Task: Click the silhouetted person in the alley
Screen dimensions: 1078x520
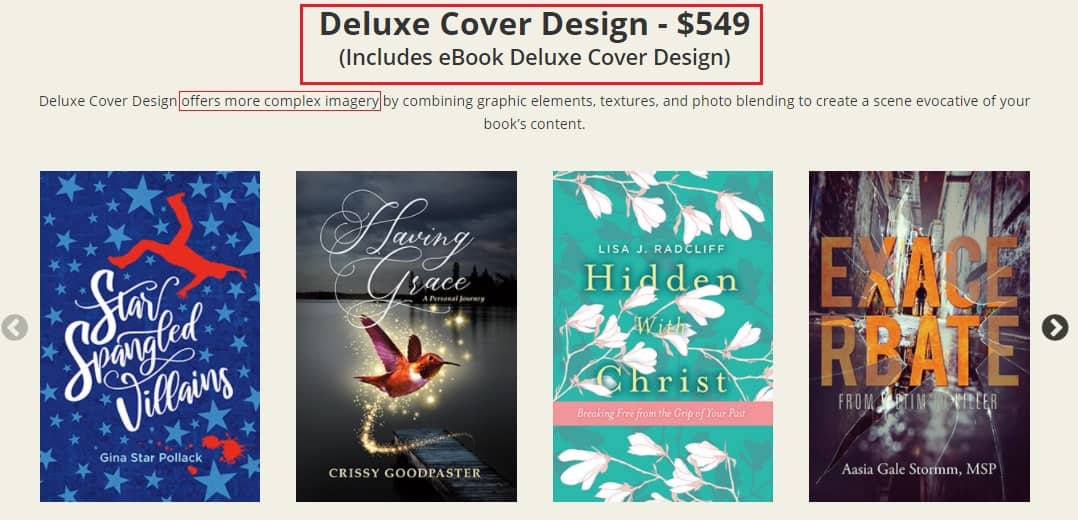Action: tap(920, 300)
